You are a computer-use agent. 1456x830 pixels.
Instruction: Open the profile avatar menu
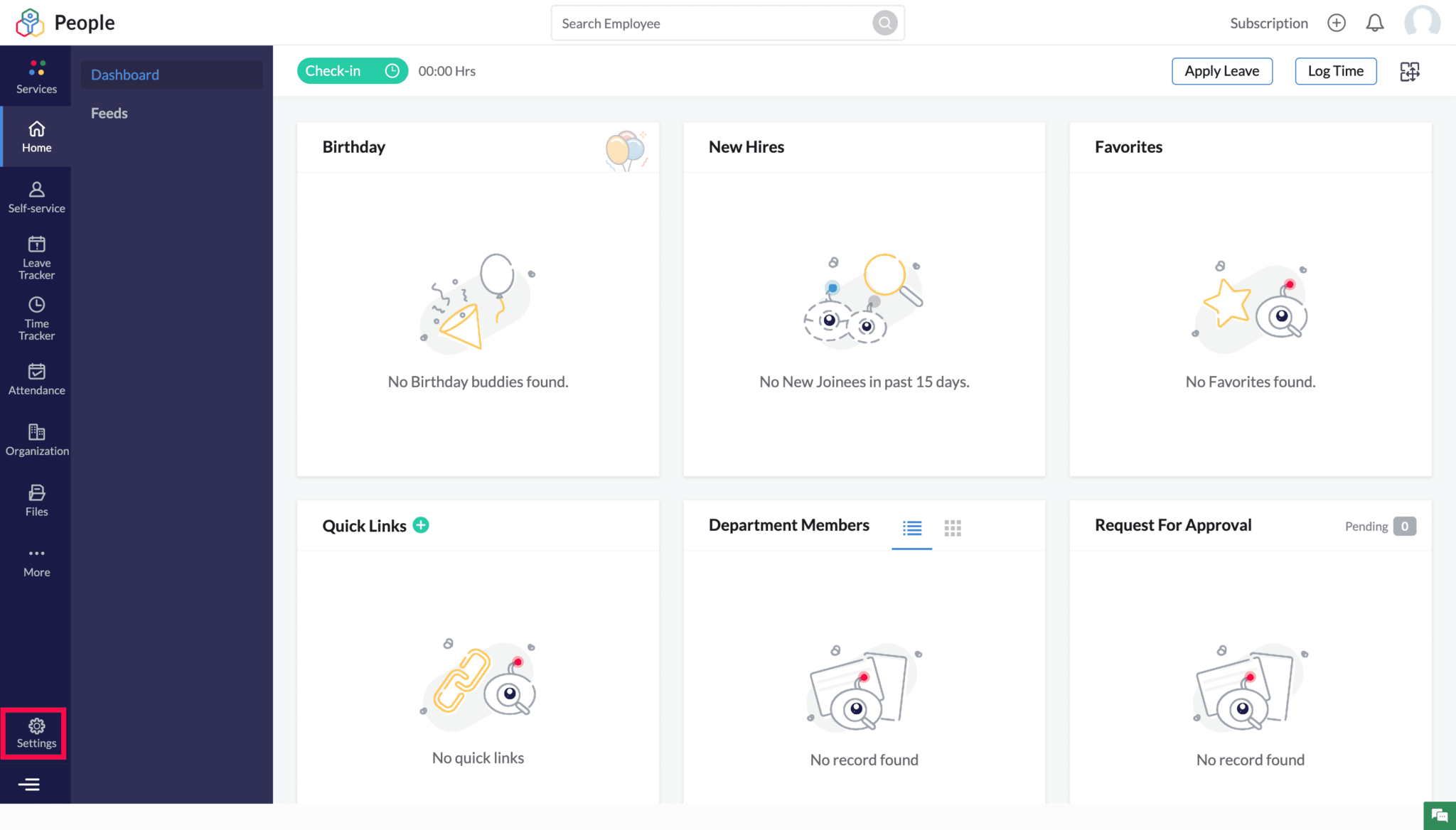point(1422,22)
